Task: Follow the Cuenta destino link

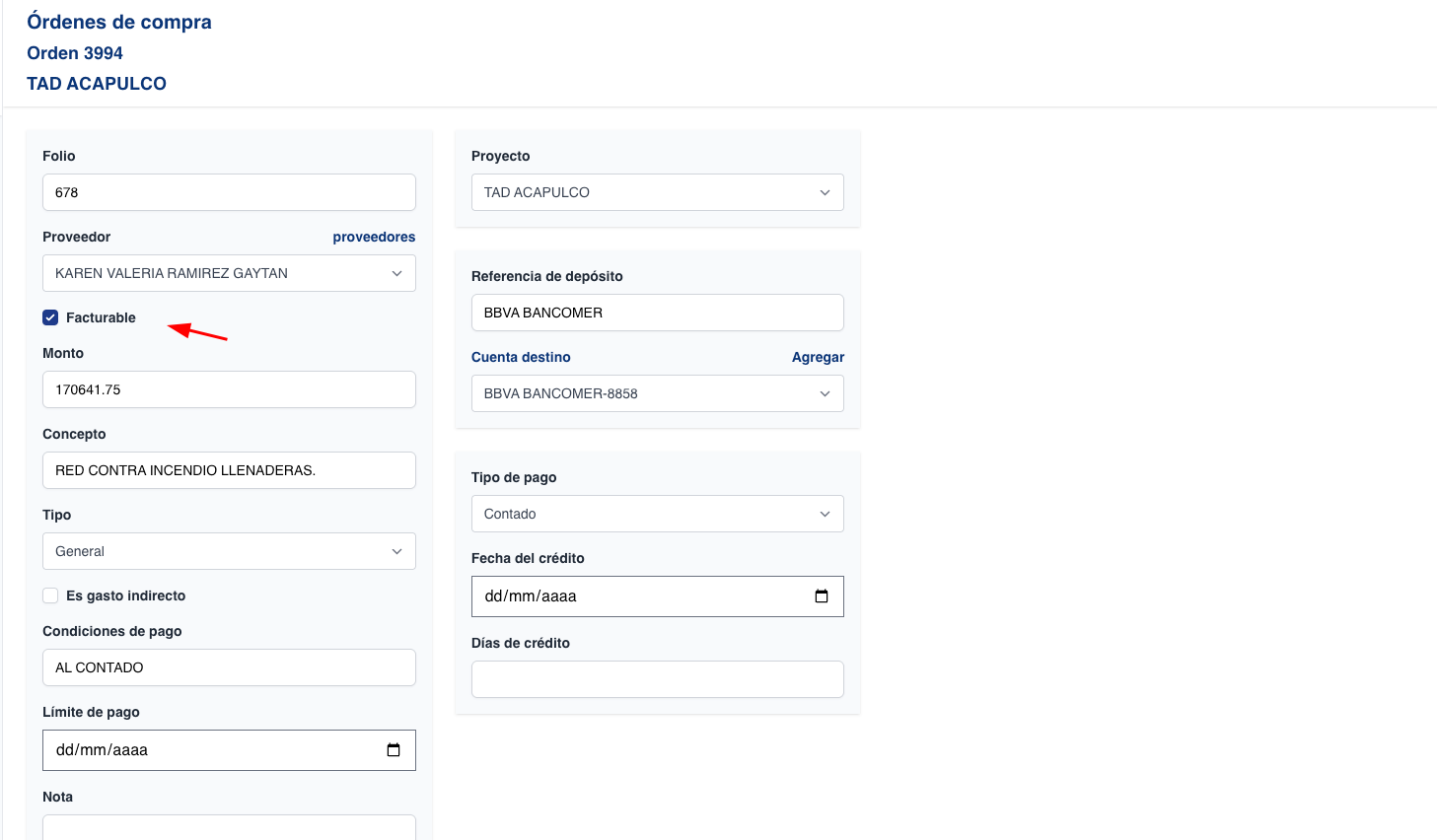Action: [x=521, y=357]
